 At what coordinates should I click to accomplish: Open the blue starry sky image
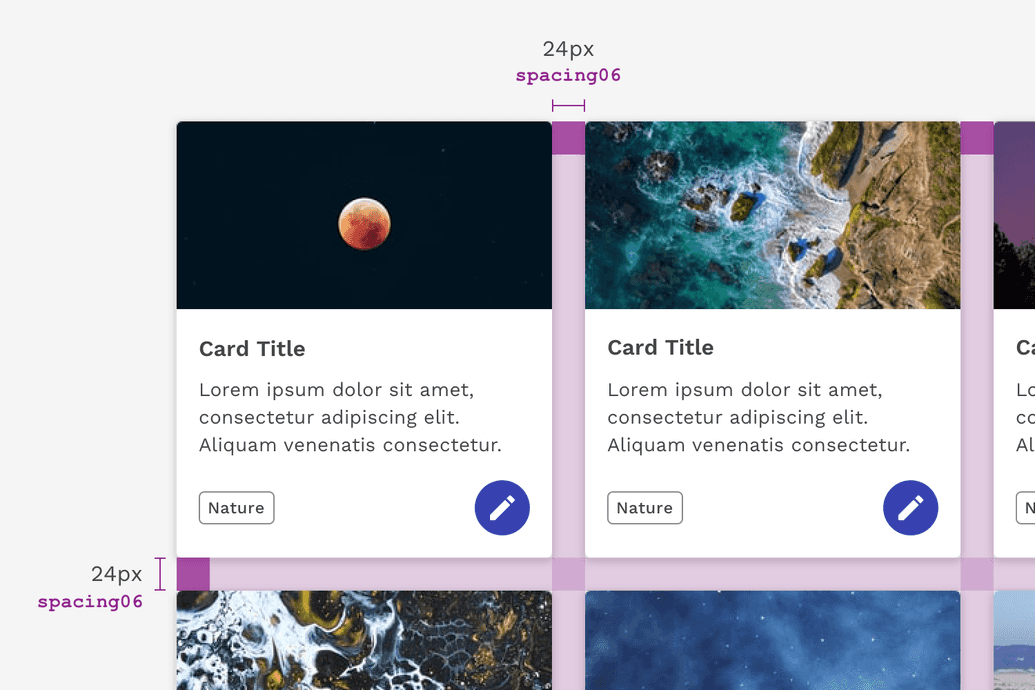coord(772,640)
